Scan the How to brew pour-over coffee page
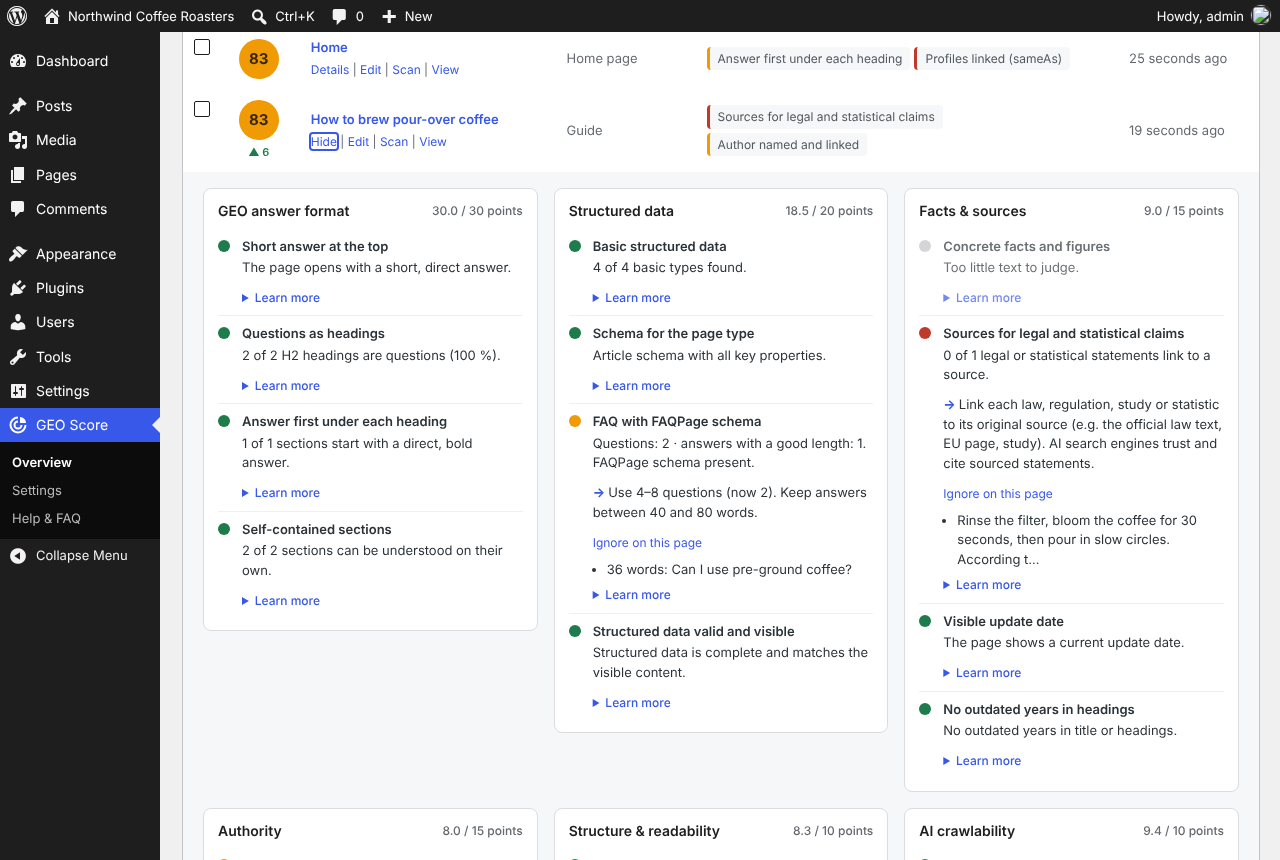This screenshot has width=1280, height=860. click(394, 142)
